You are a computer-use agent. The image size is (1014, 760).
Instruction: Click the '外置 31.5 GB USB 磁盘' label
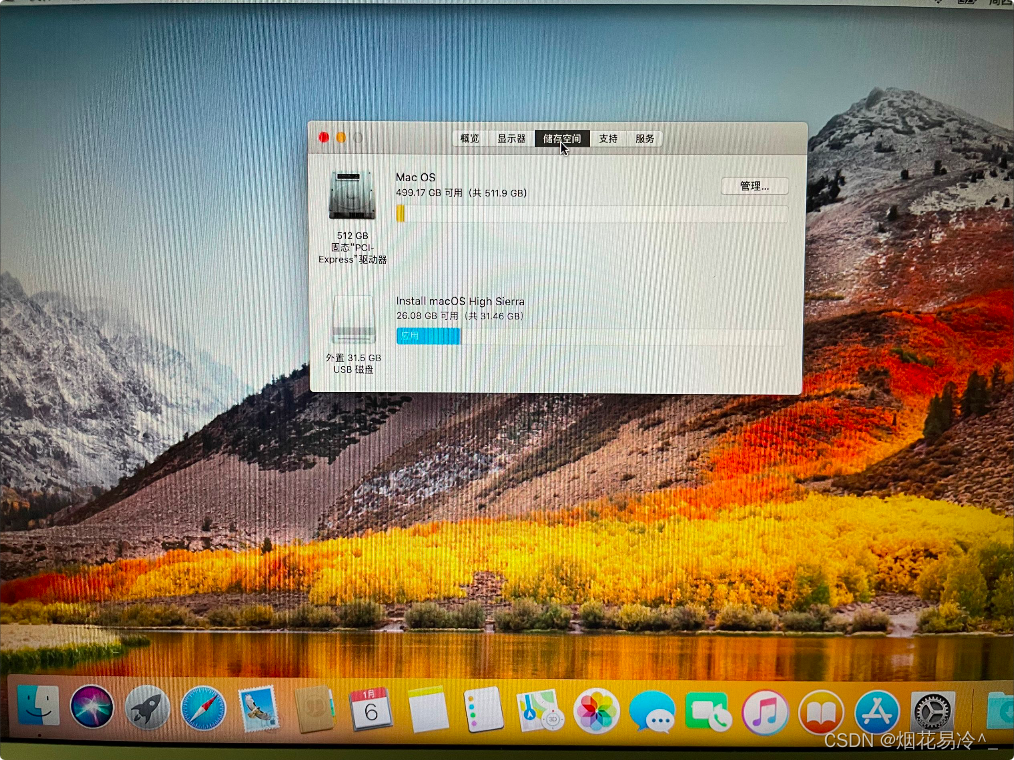(353, 364)
